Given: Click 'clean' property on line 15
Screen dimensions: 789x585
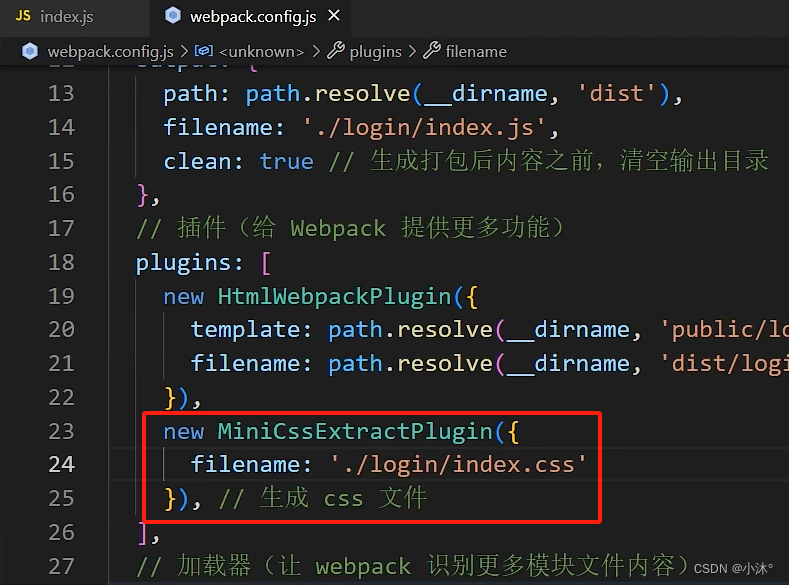Looking at the screenshot, I should 197,161.
